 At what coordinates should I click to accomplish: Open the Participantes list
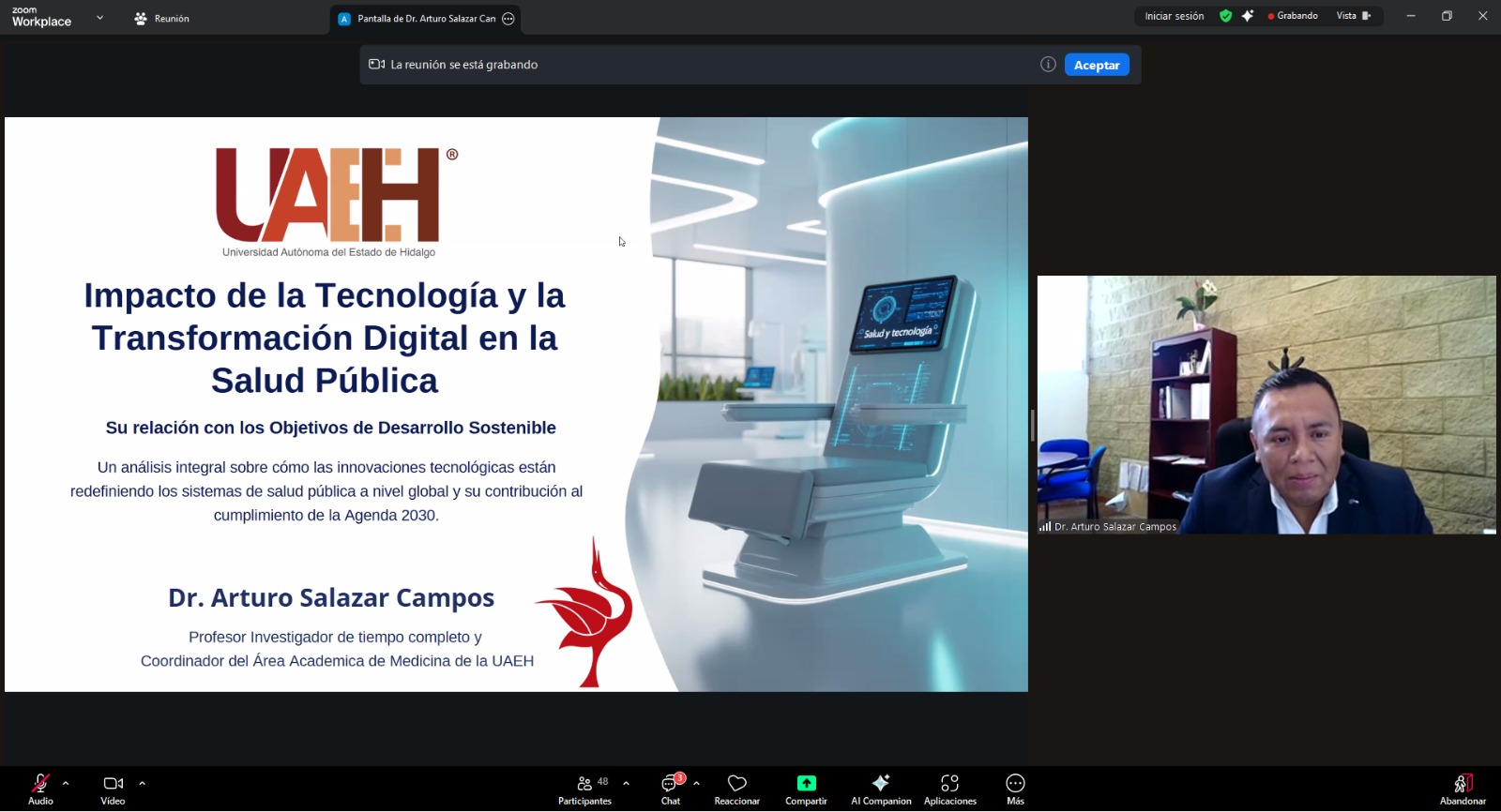click(x=585, y=789)
